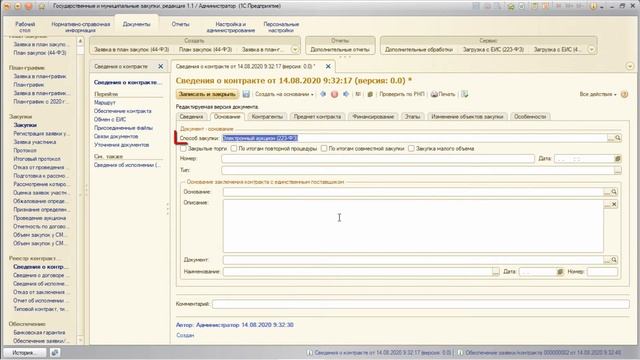
Task: Click X clear icon beside Описание field
Action: point(614,204)
